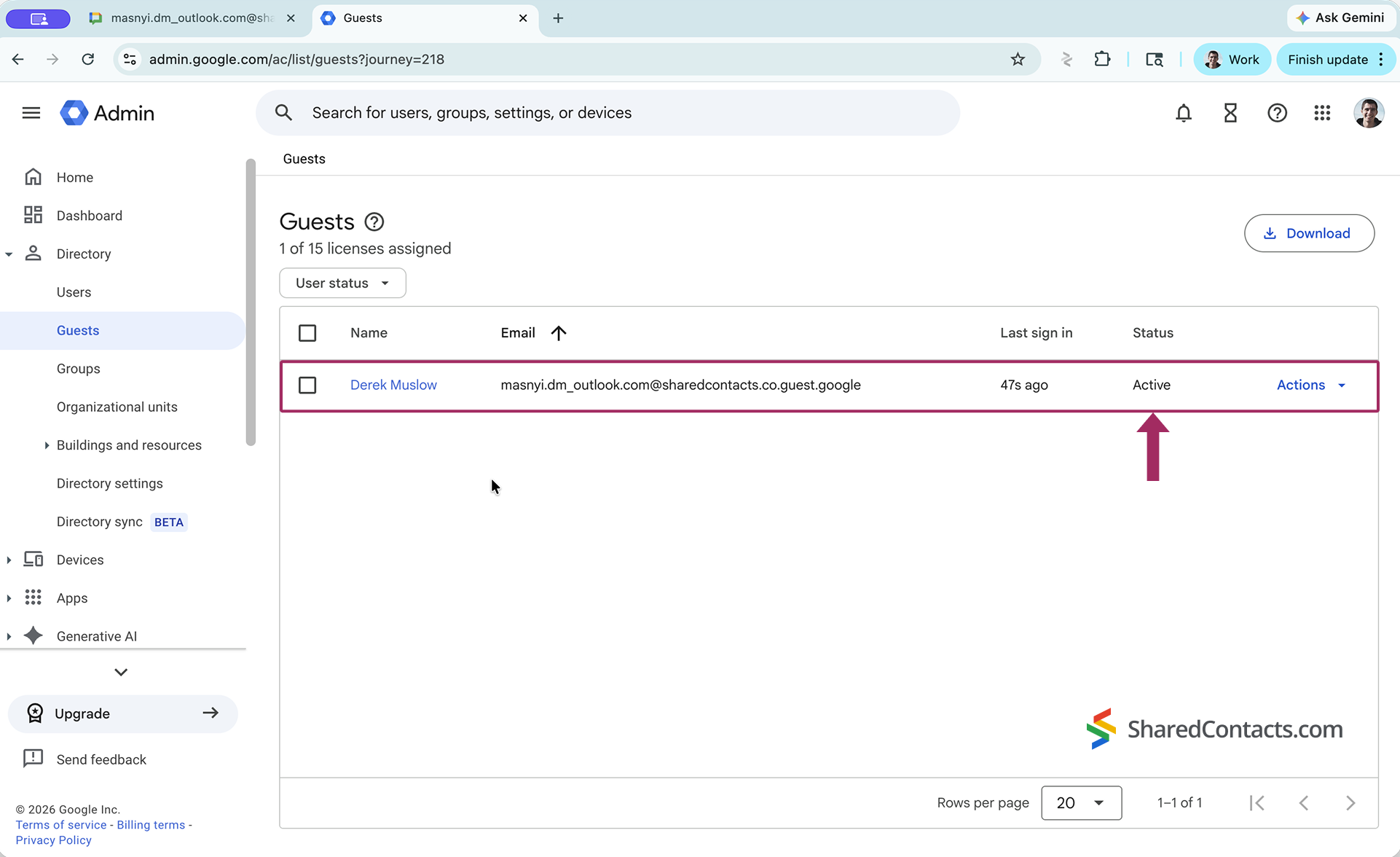Go back in browser history
Viewport: 1400px width, 857px height.
tap(18, 60)
